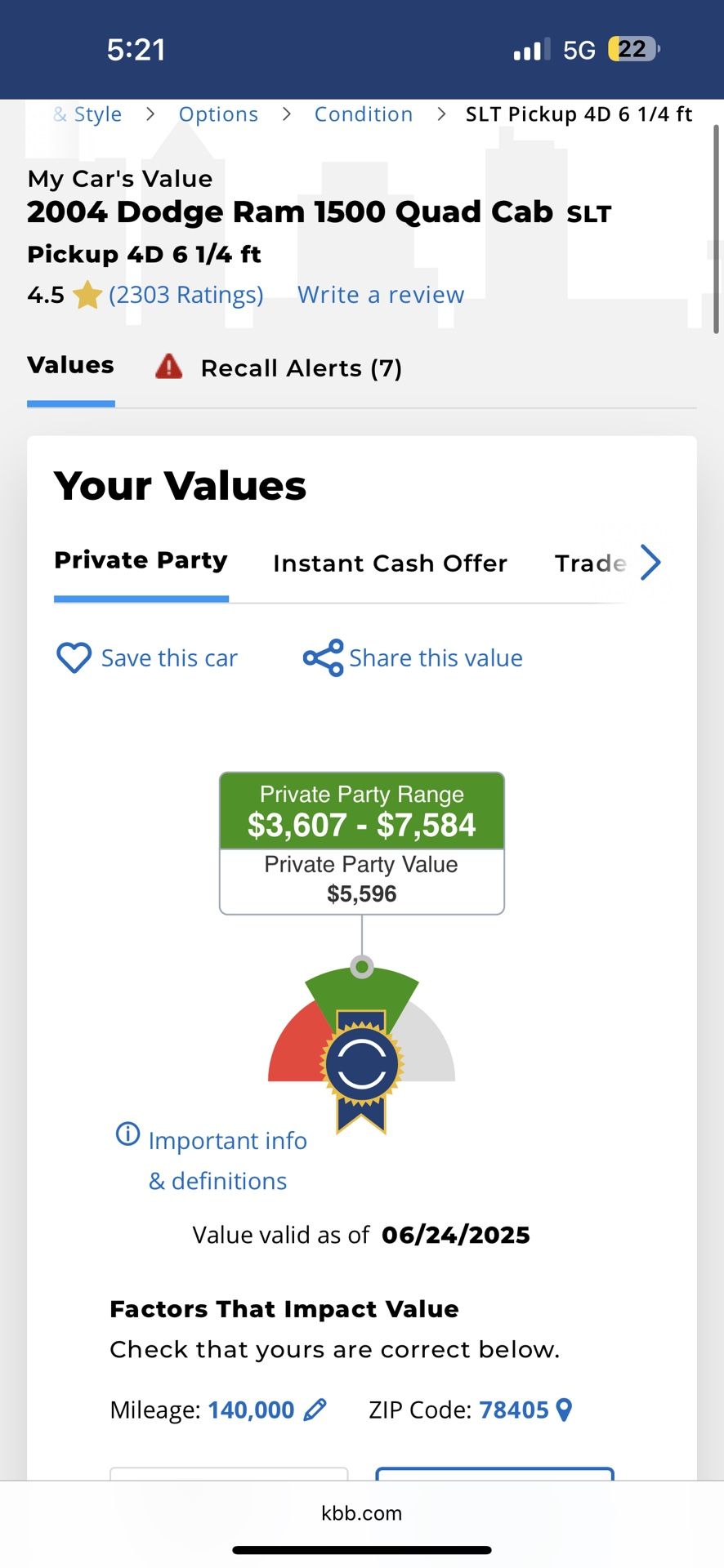
Task: Select the Private Party tab
Action: [x=141, y=560]
